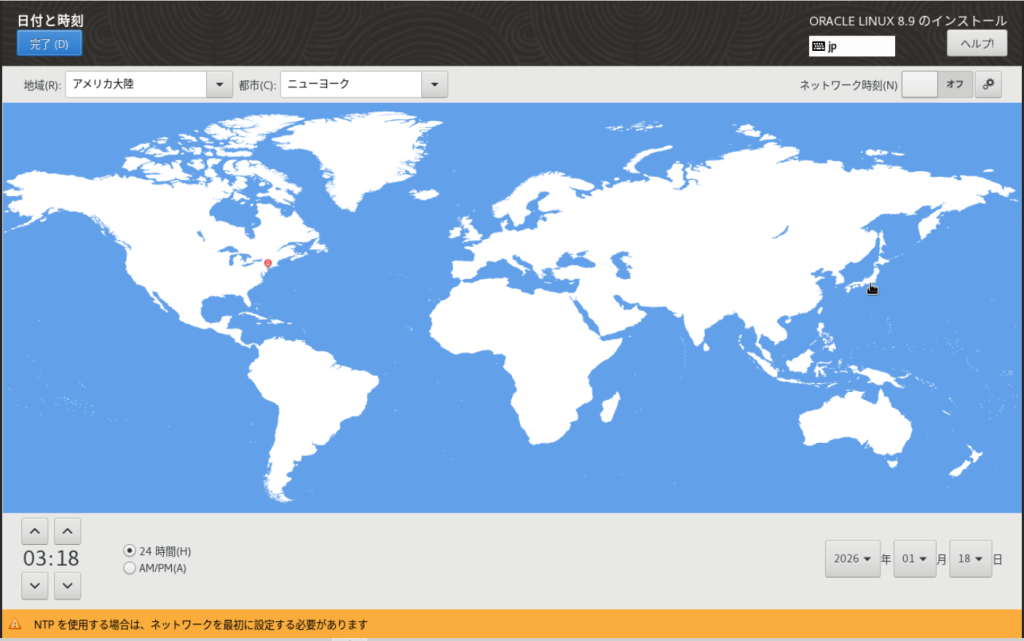1024x641 pixels.
Task: Open the ヘルプ help button
Action: [976, 43]
